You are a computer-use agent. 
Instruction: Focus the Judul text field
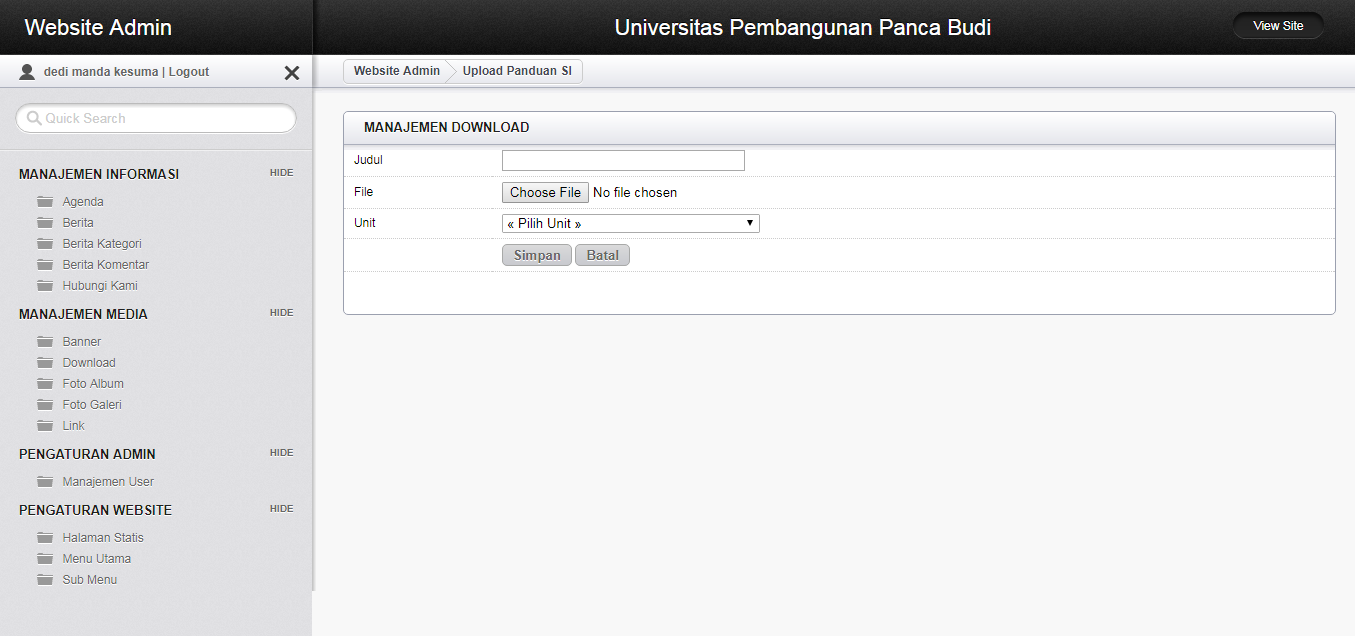(x=623, y=161)
